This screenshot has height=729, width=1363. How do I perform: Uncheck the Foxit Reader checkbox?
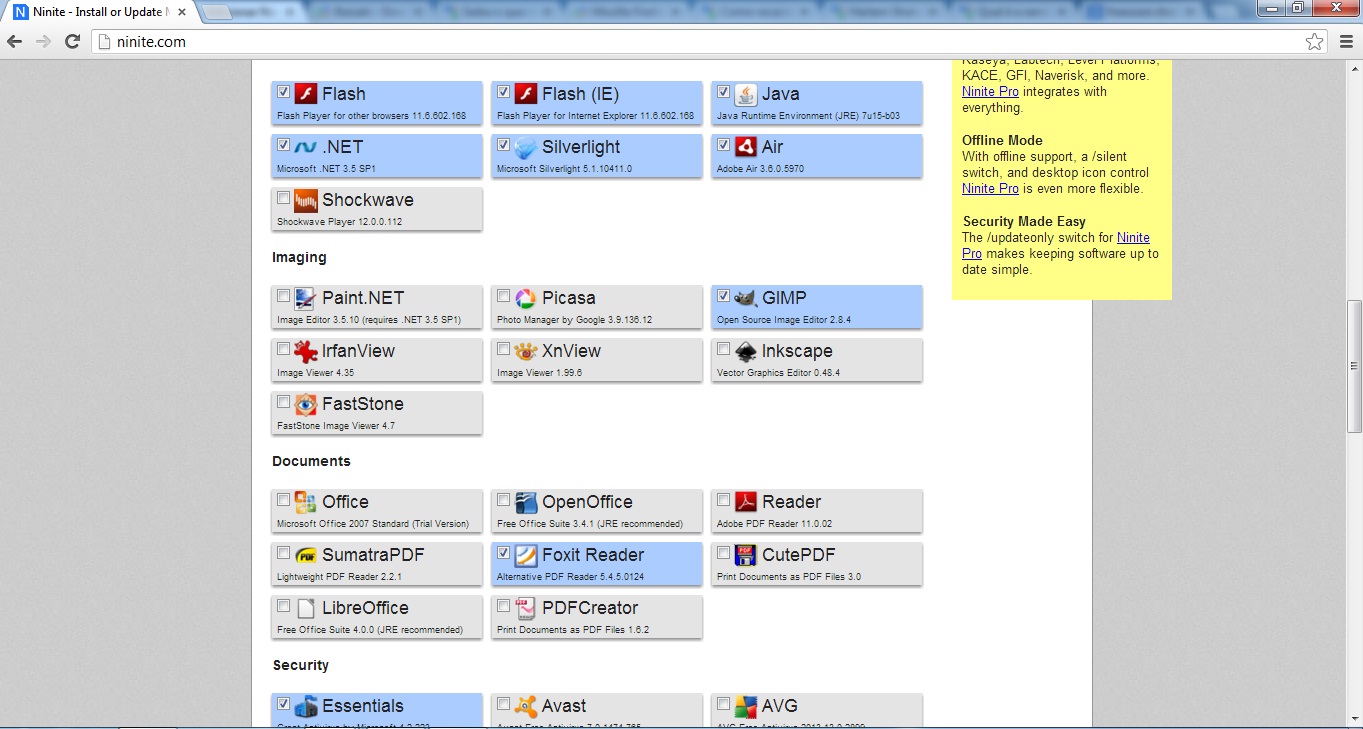(x=504, y=552)
